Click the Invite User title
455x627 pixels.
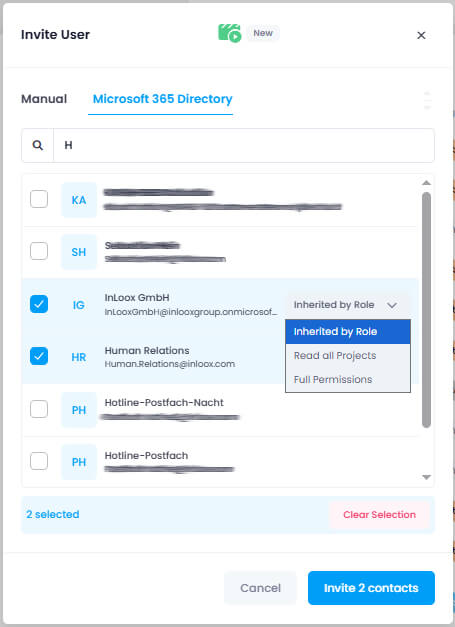55,34
